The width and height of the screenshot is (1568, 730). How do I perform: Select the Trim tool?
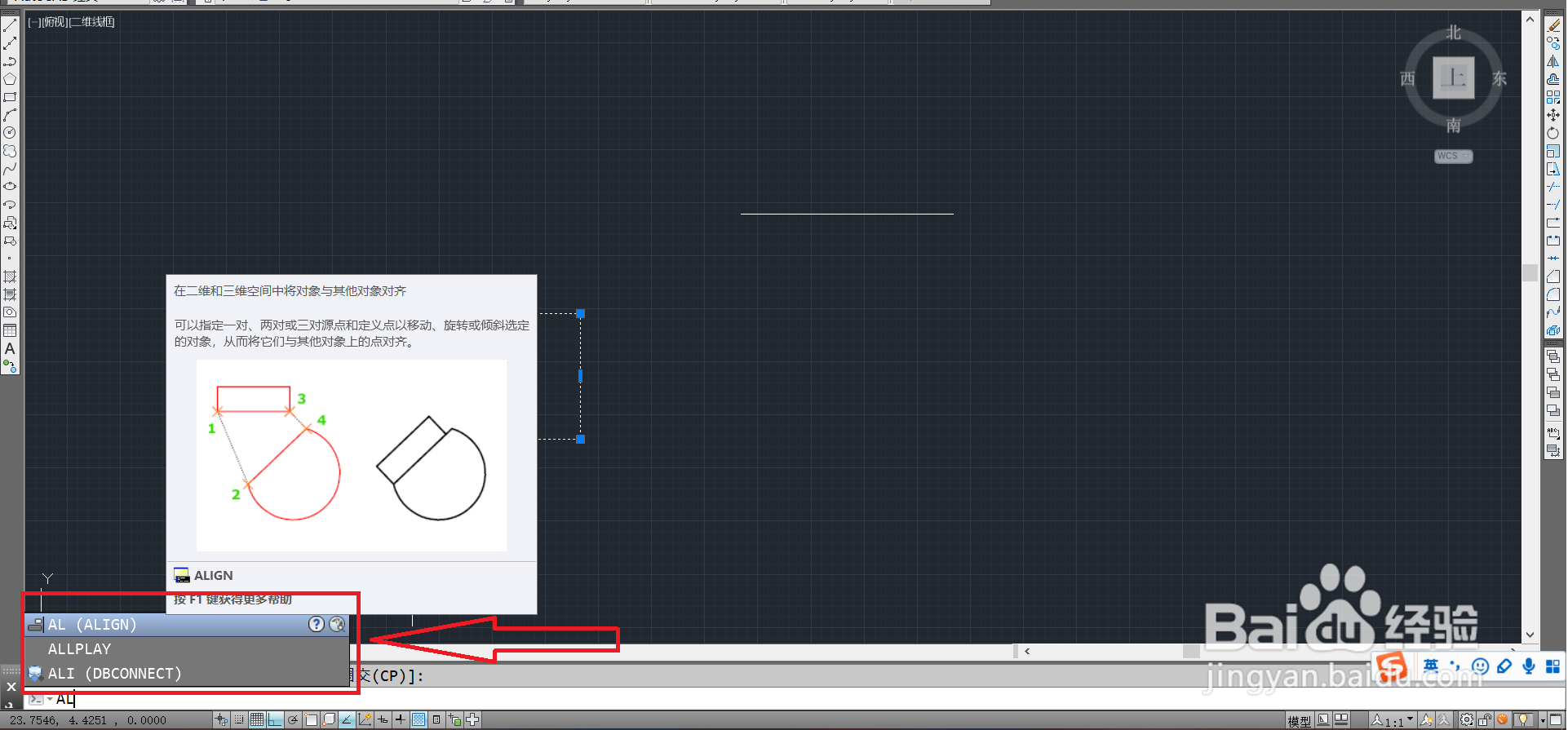pyautogui.click(x=1553, y=187)
